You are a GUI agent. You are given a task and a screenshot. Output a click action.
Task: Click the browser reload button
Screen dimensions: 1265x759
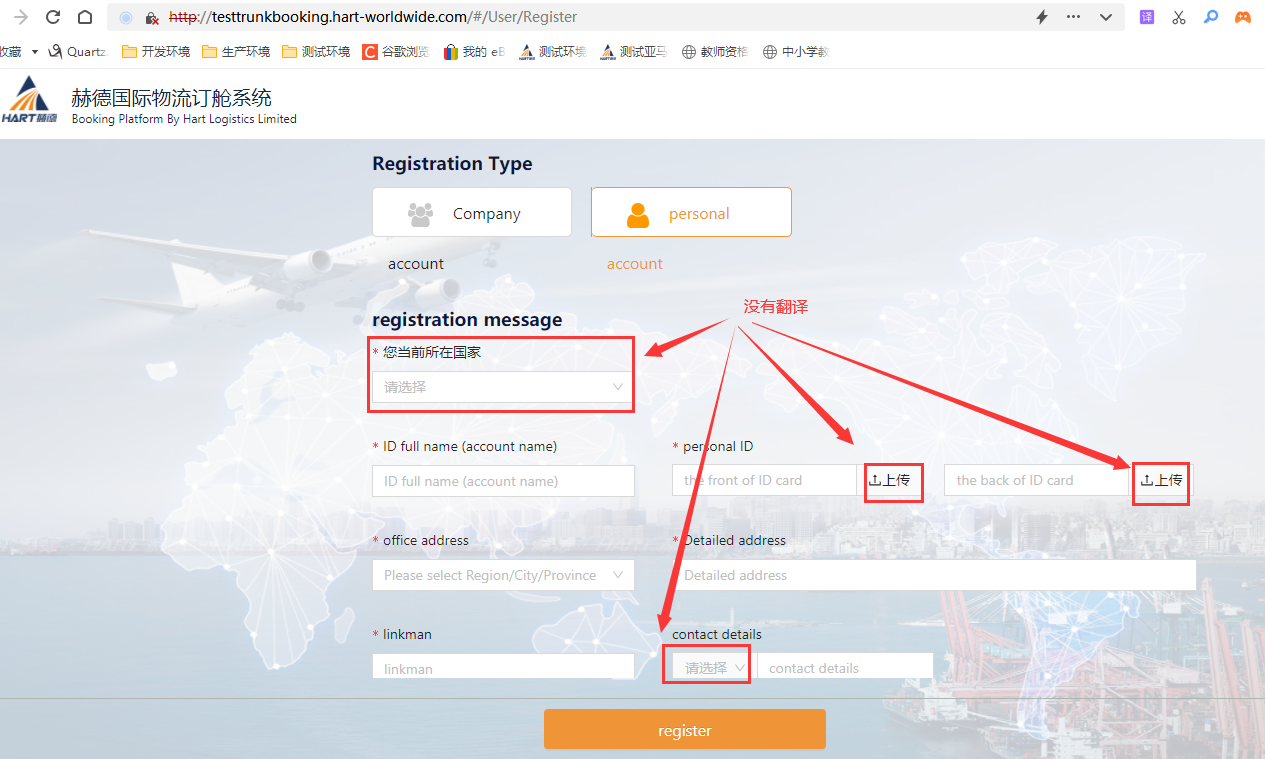(53, 17)
